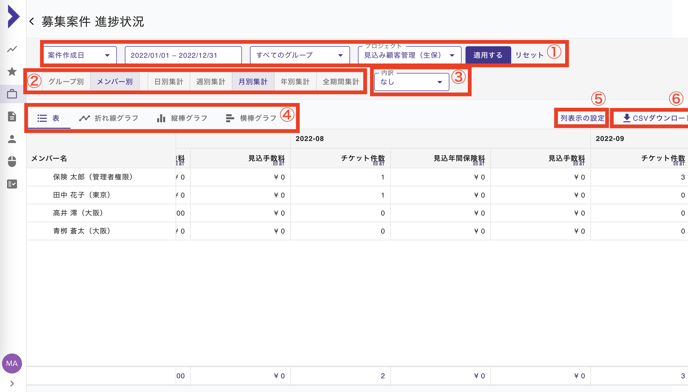Image resolution: width=688 pixels, height=392 pixels.
Task: Select 日別集計 period
Action: [x=168, y=82]
